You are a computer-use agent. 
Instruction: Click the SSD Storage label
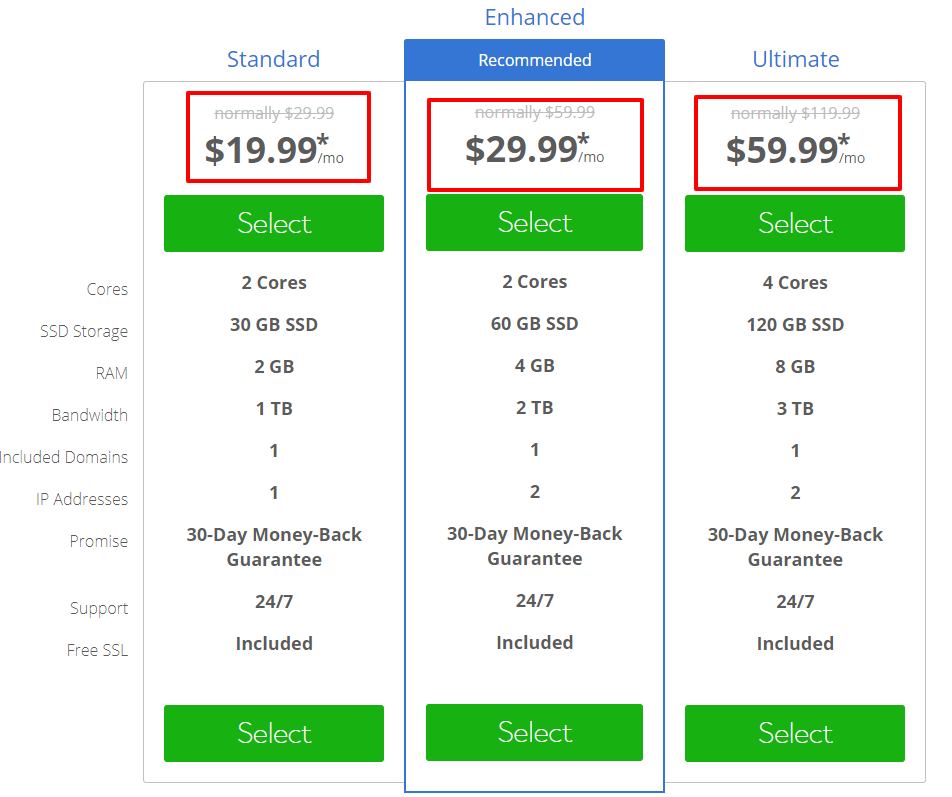(x=84, y=331)
